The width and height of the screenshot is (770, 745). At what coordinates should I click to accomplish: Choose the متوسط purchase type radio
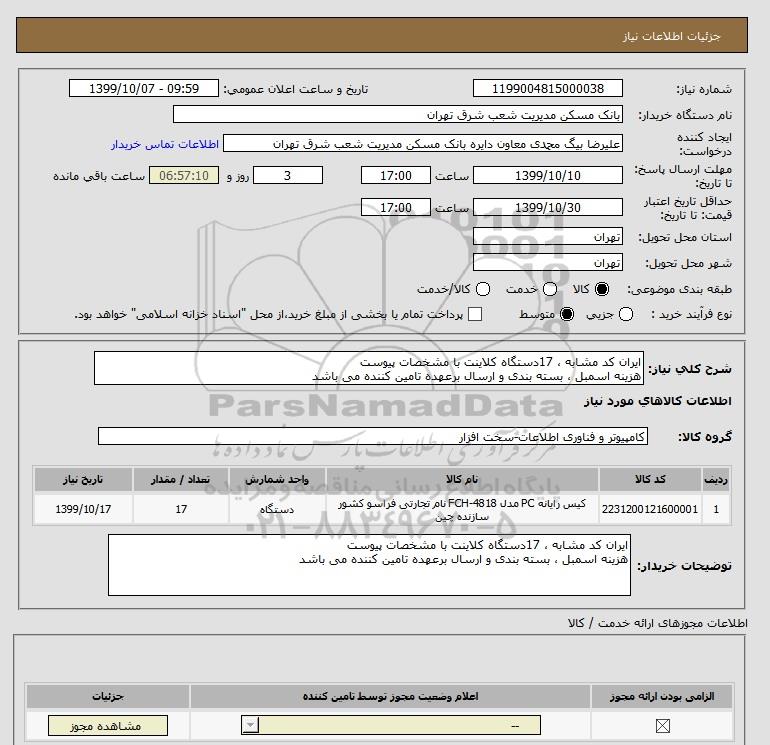pyautogui.click(x=567, y=314)
